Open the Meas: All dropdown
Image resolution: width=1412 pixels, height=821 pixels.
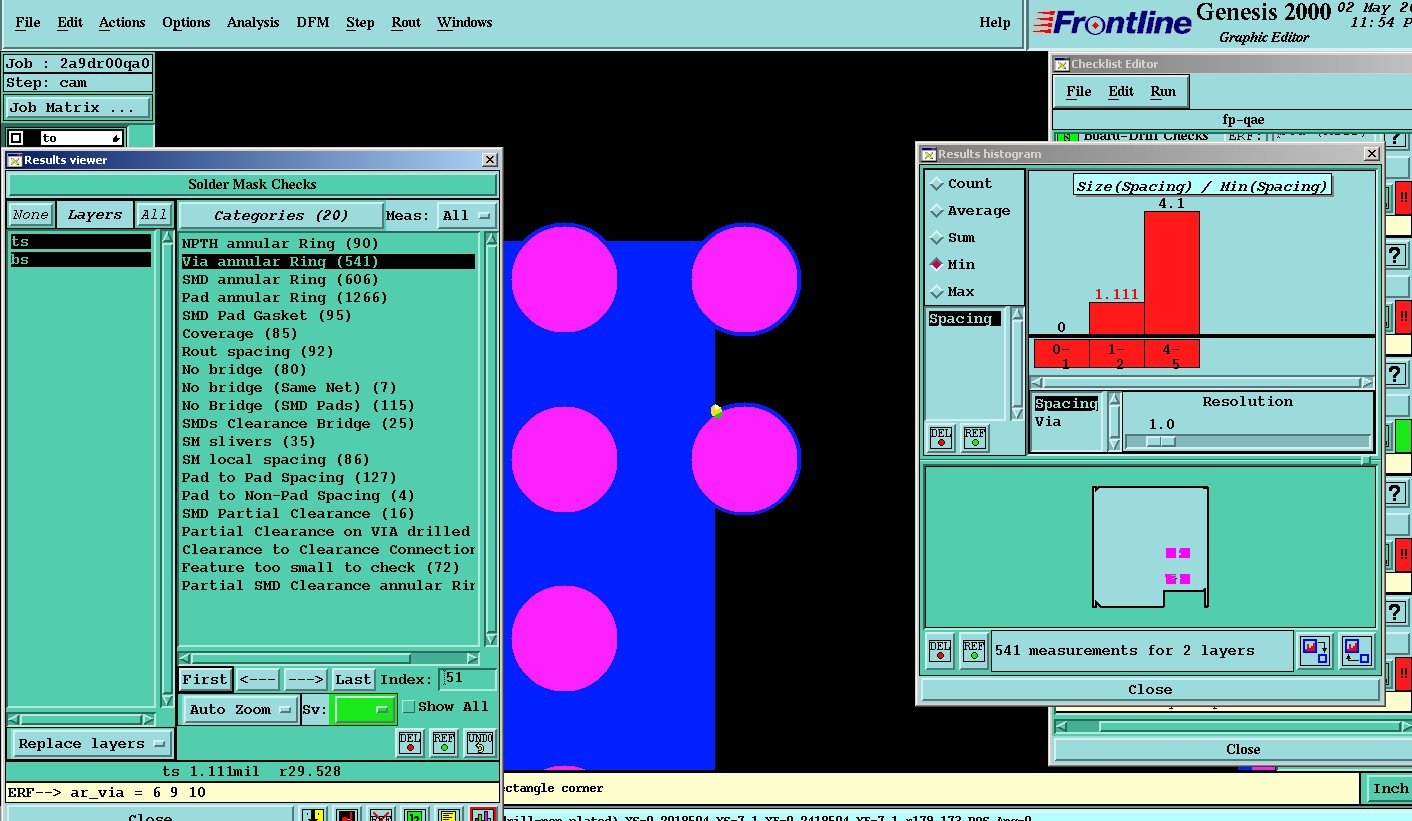[x=467, y=215]
